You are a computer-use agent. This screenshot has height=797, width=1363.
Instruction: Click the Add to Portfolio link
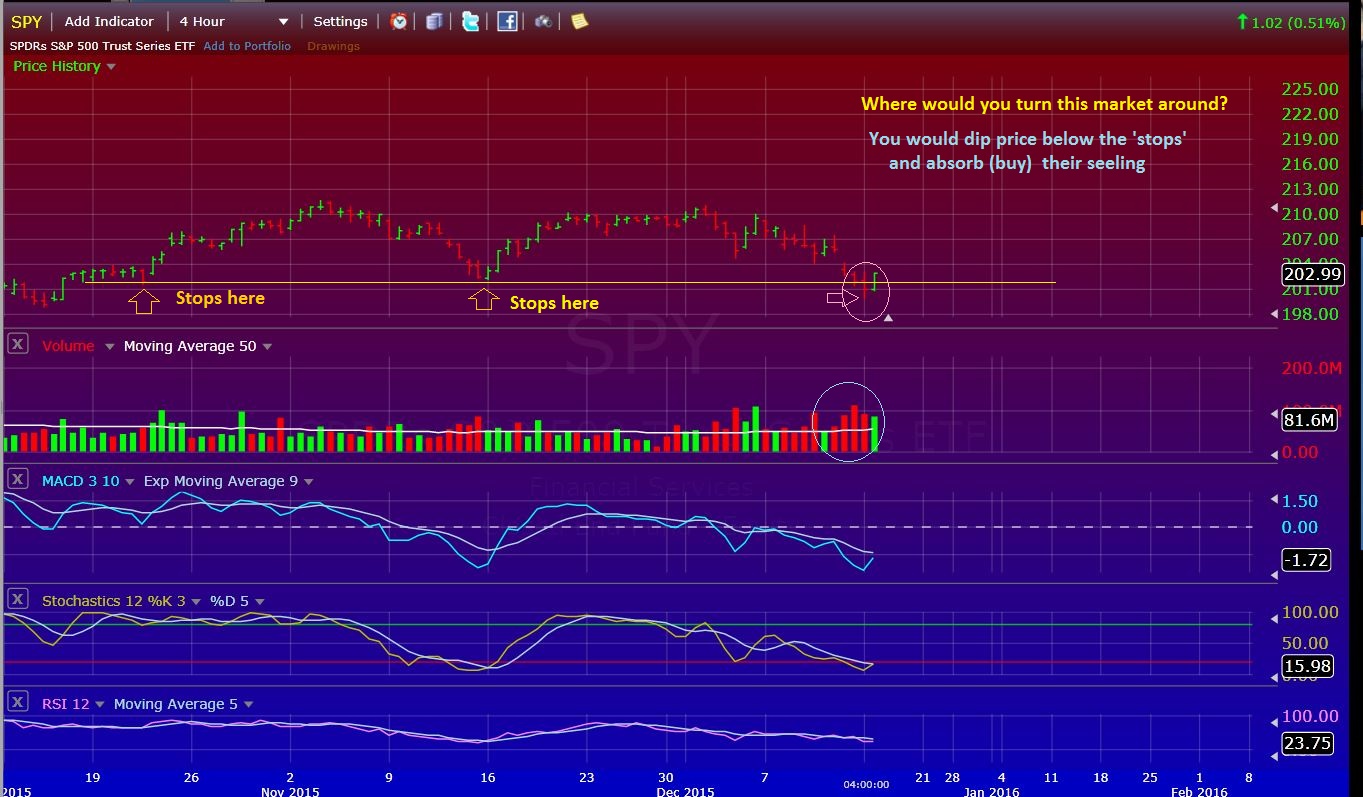click(x=247, y=46)
